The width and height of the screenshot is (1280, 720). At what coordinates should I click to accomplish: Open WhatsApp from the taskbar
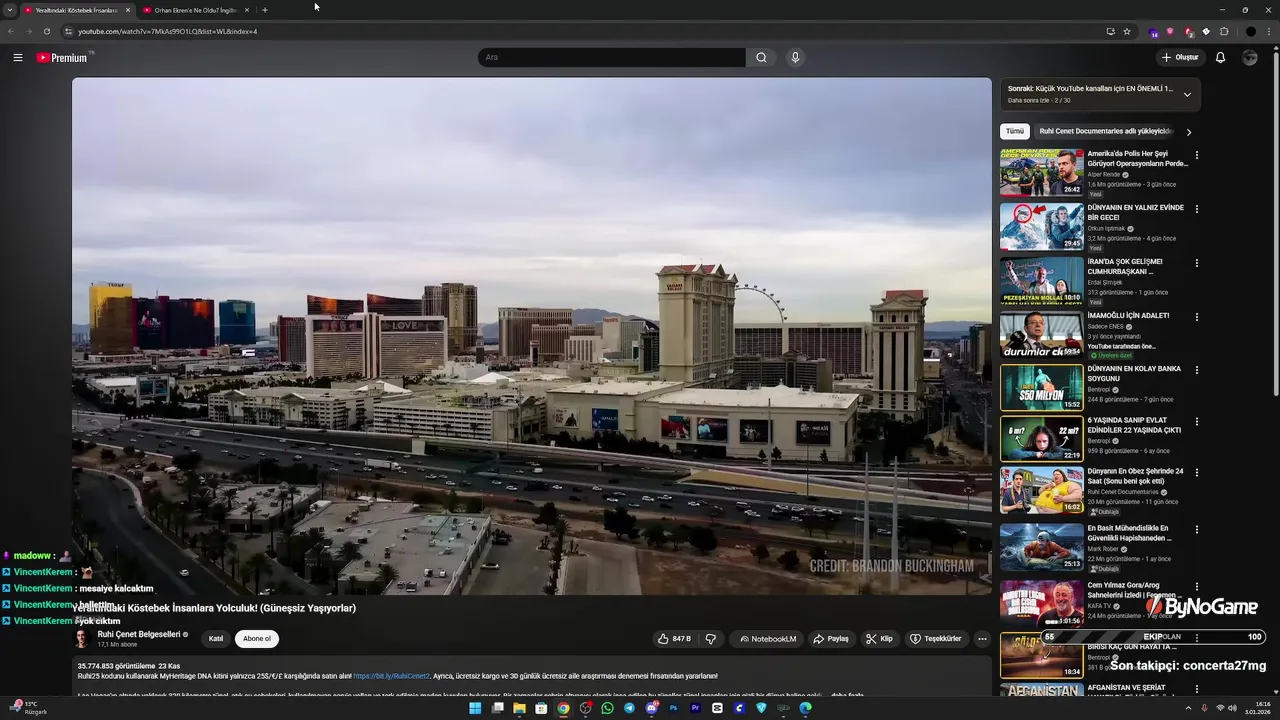click(x=607, y=708)
